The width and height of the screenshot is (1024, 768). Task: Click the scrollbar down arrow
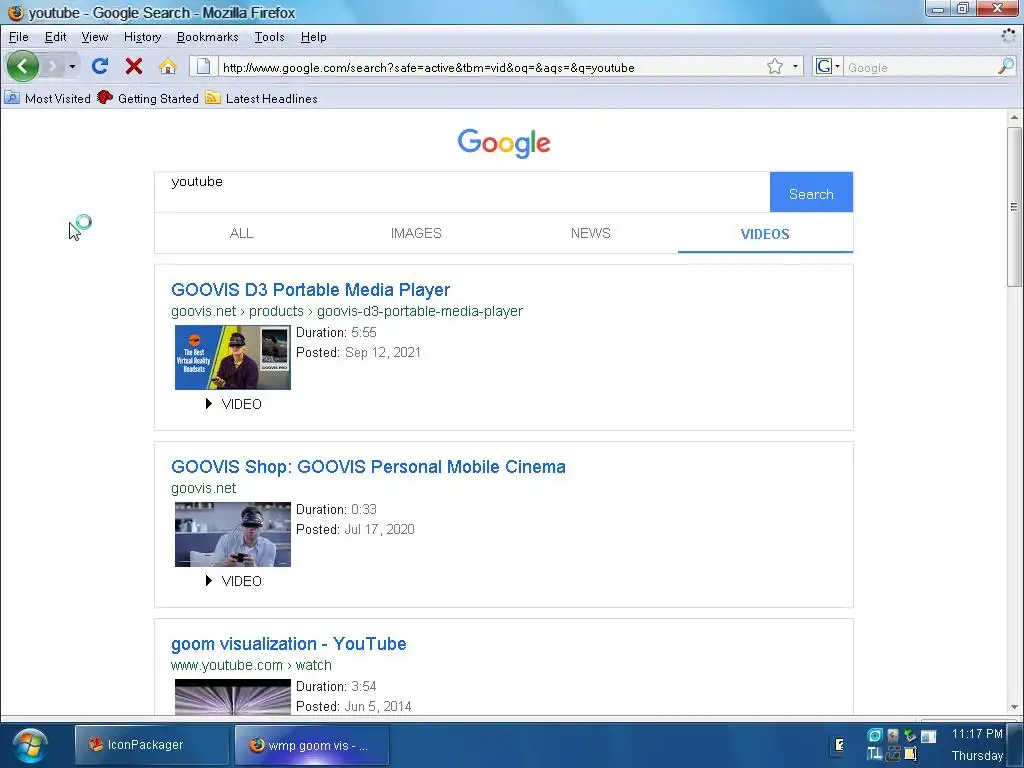click(x=1014, y=707)
